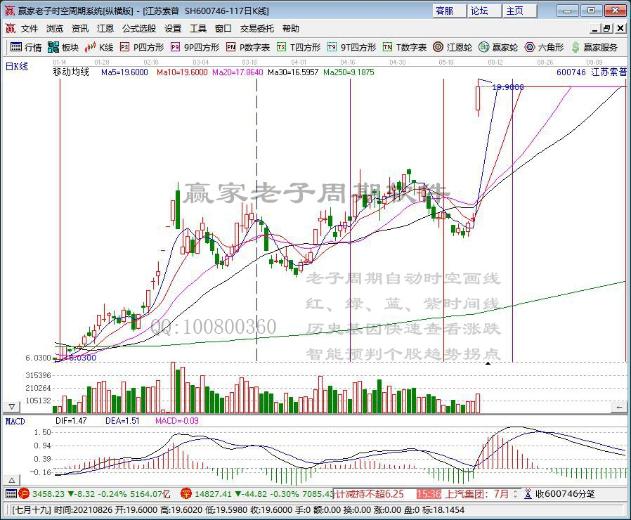Viewport: 631px width, 520px height.
Task: Click the scrolling news ticker 上汽集团
Action: coord(466,494)
